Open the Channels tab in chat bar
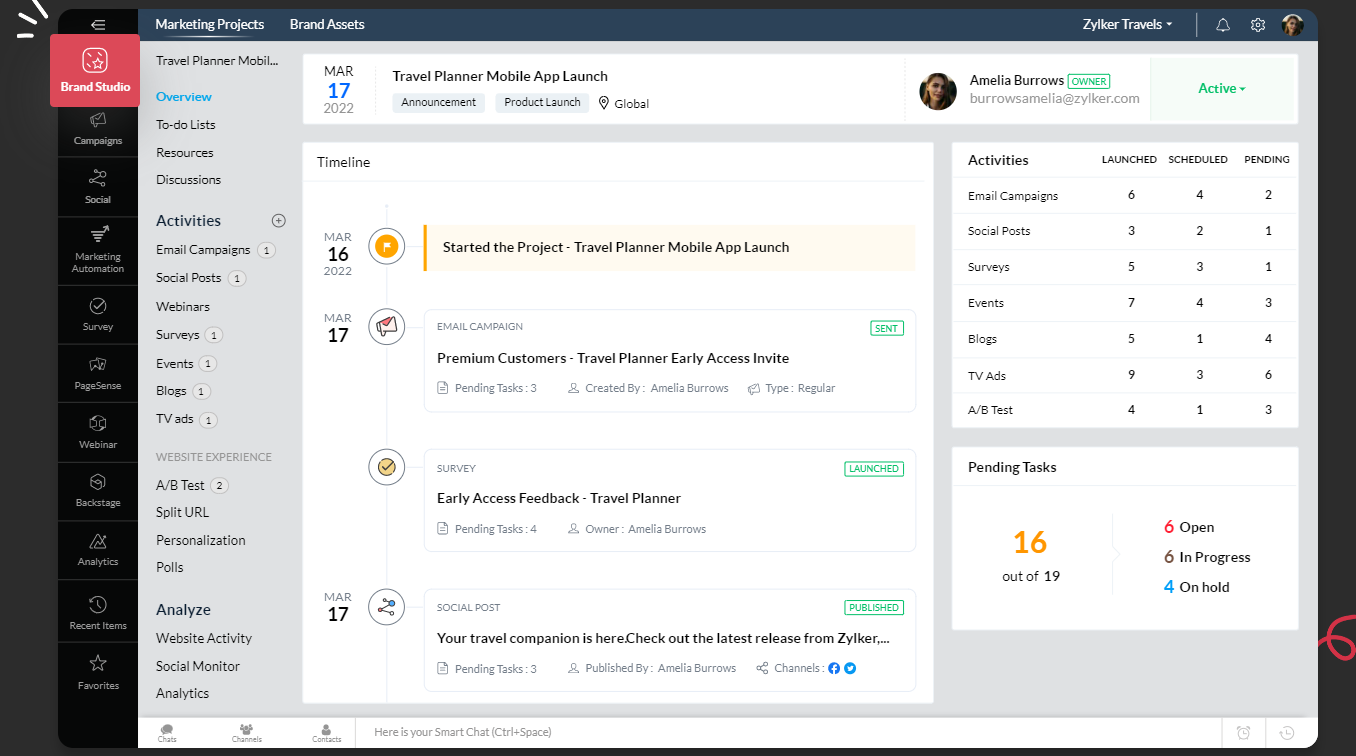Viewport: 1356px width, 756px height. coord(246,732)
